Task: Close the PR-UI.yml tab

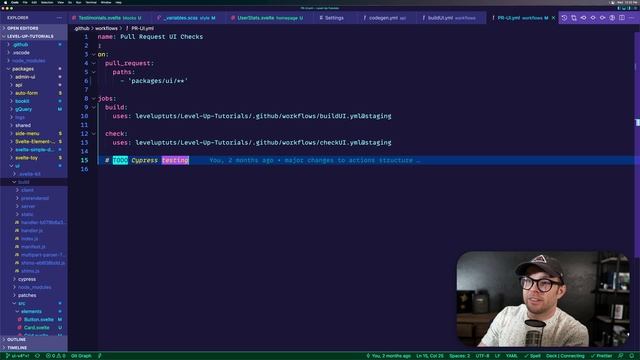Action: click(553, 18)
